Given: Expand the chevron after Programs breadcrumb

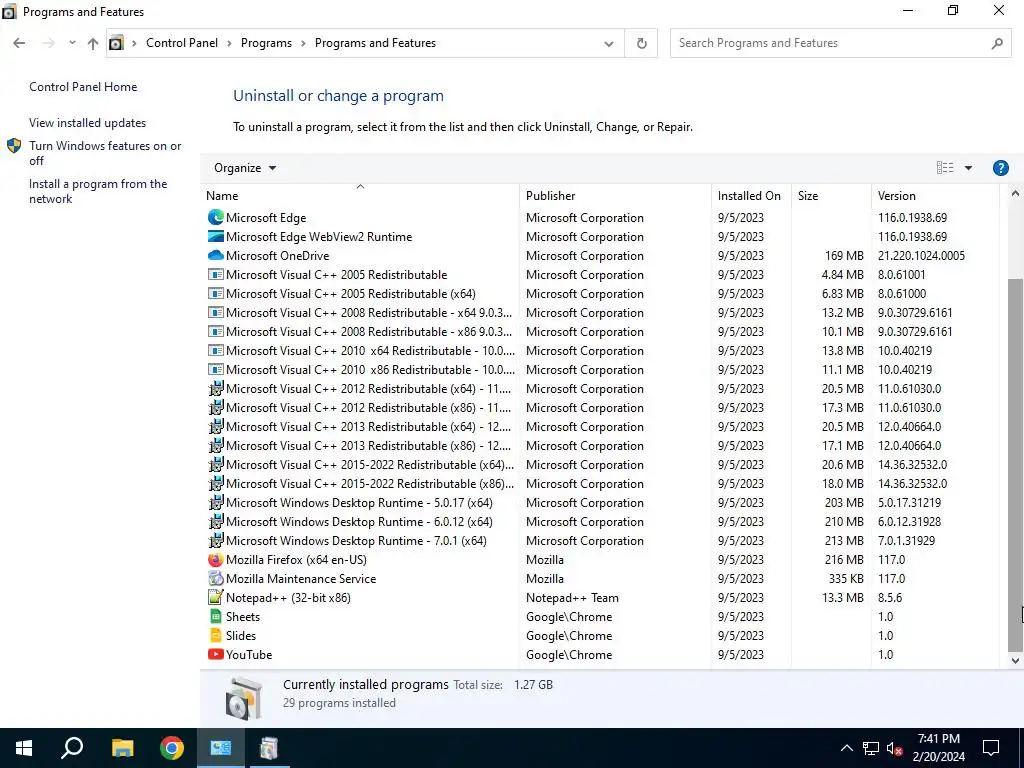Looking at the screenshot, I should (303, 43).
